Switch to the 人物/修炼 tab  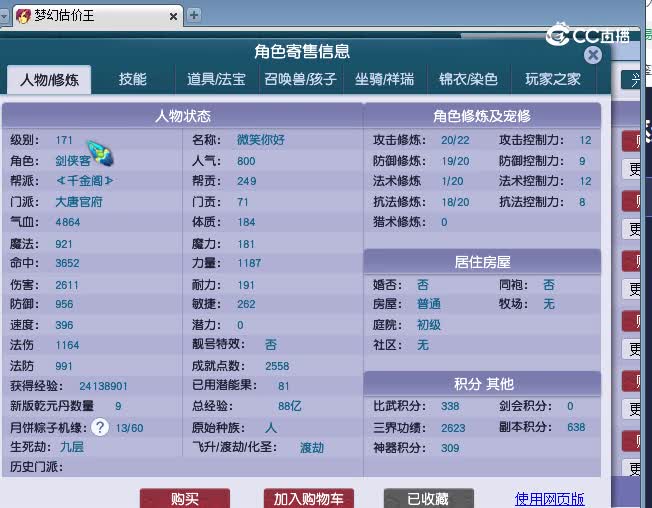click(49, 79)
